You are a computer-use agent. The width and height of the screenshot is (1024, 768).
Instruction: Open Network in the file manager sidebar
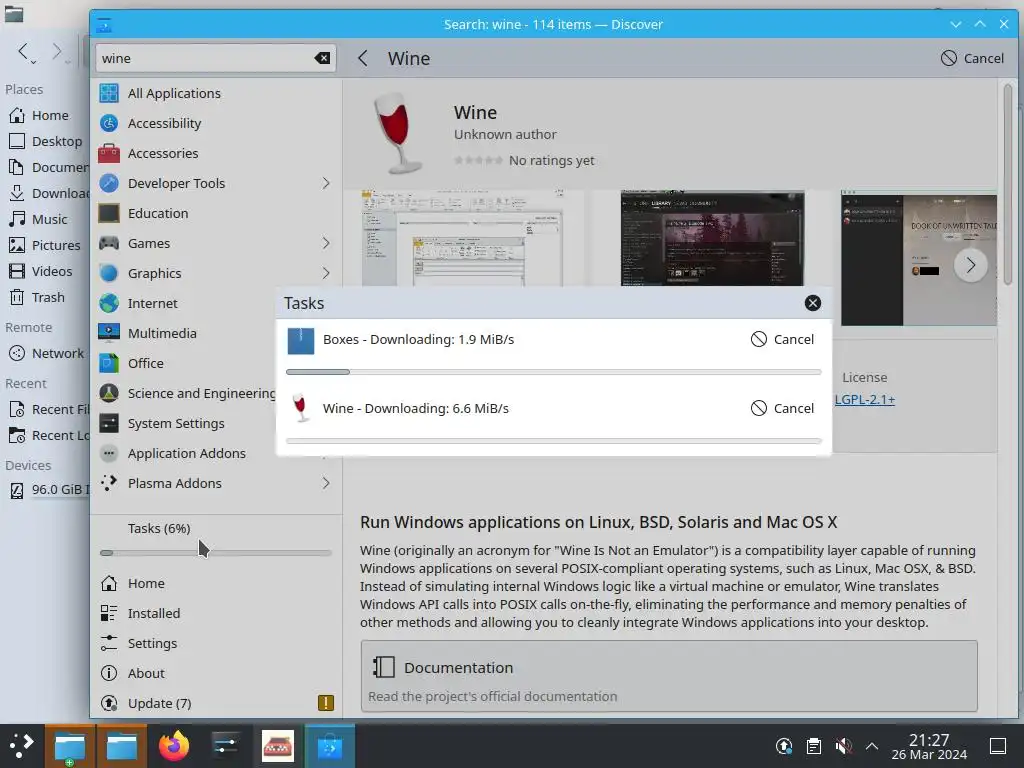click(46, 353)
